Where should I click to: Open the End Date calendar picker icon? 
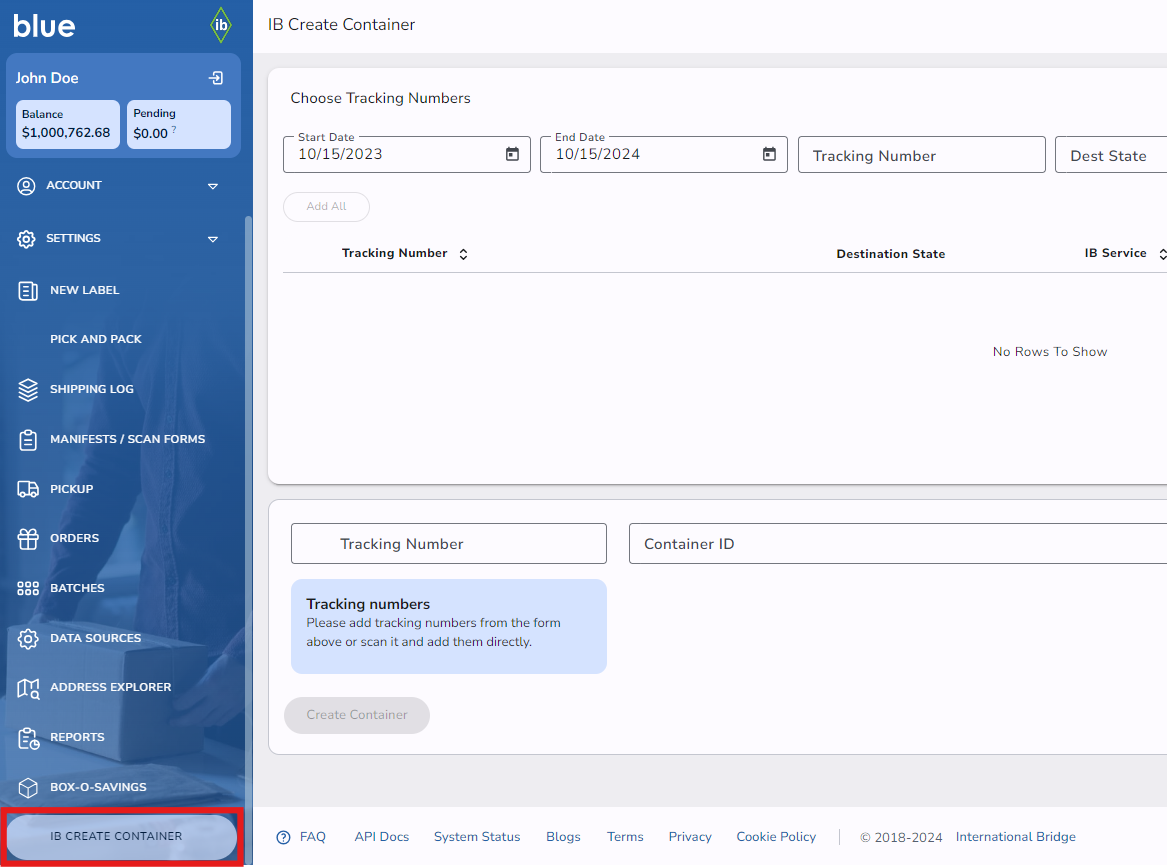769,154
